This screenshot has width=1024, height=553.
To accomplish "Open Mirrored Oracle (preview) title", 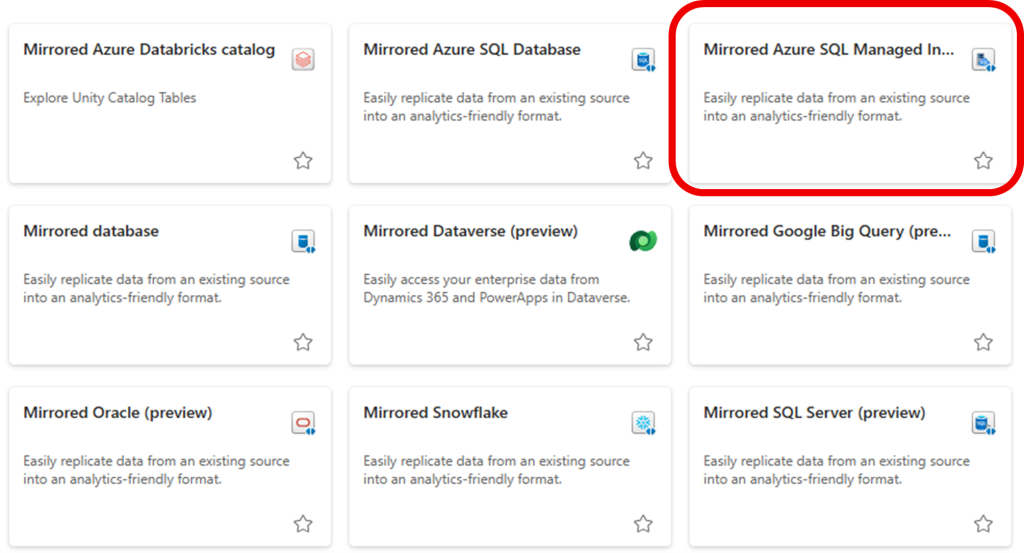I will (x=118, y=413).
